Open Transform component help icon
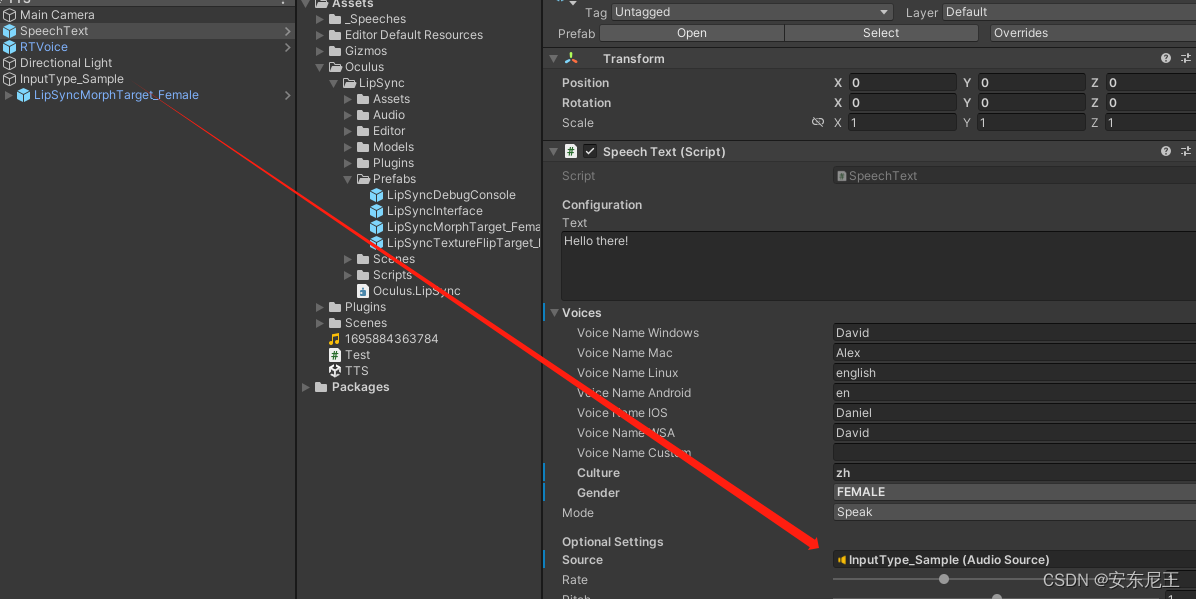This screenshot has width=1196, height=599. pos(1165,58)
